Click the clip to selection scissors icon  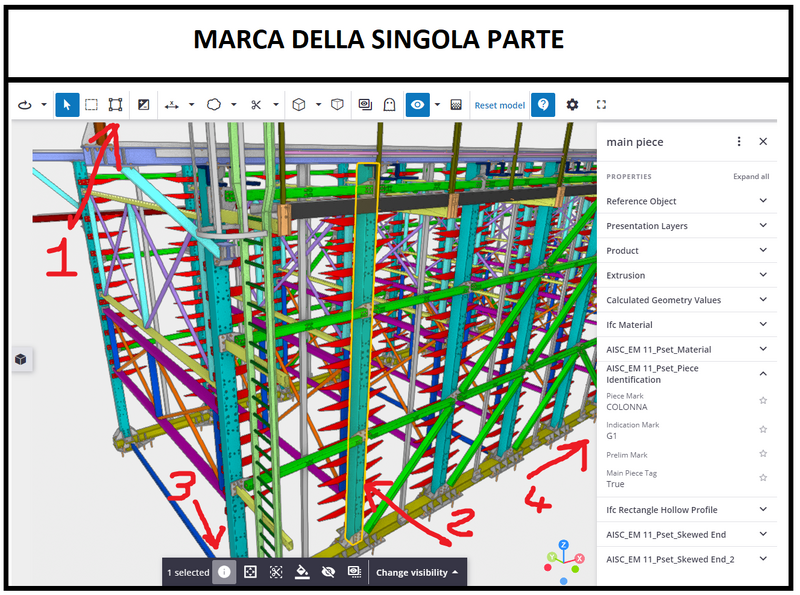point(276,572)
